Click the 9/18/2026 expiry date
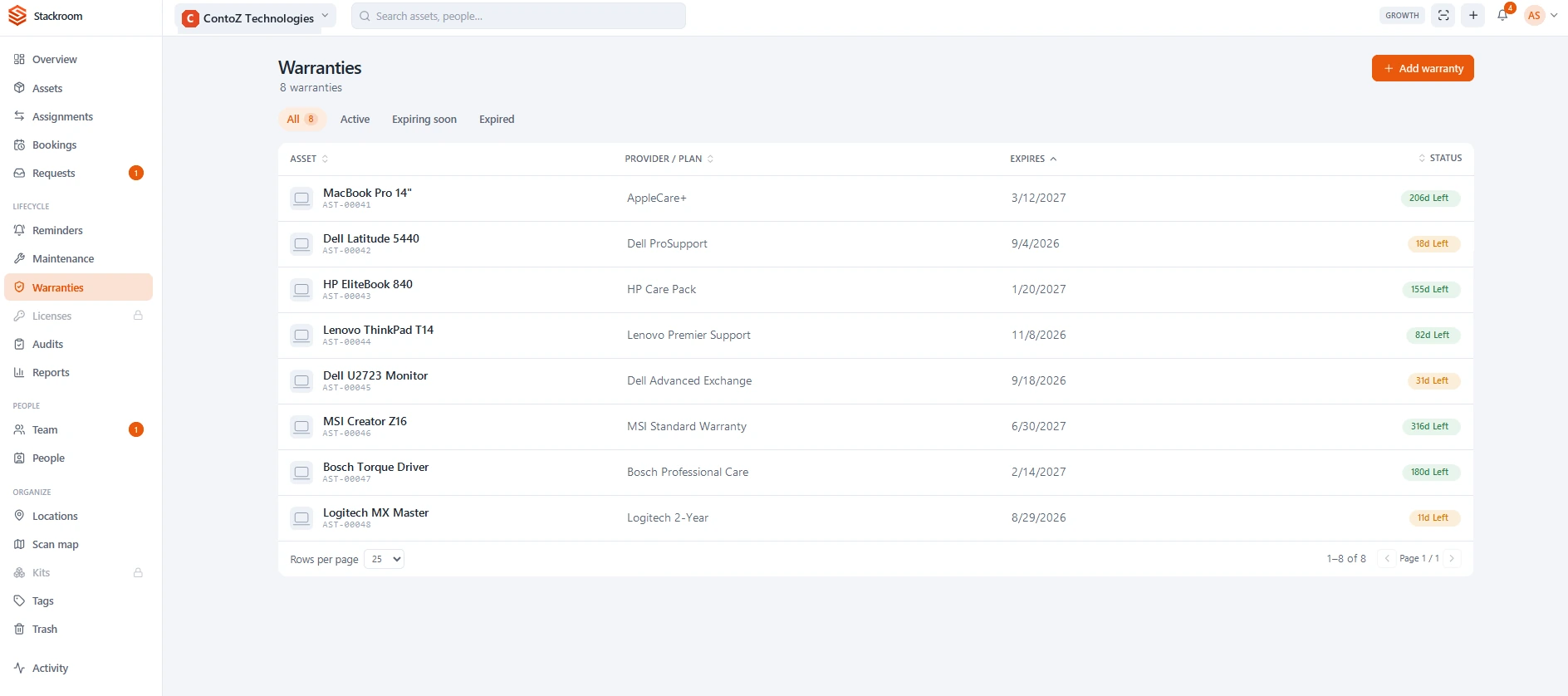The width and height of the screenshot is (1568, 696). pyautogui.click(x=1038, y=380)
